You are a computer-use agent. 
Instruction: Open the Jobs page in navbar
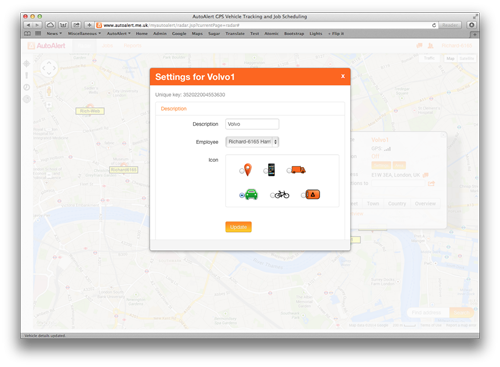(107, 46)
